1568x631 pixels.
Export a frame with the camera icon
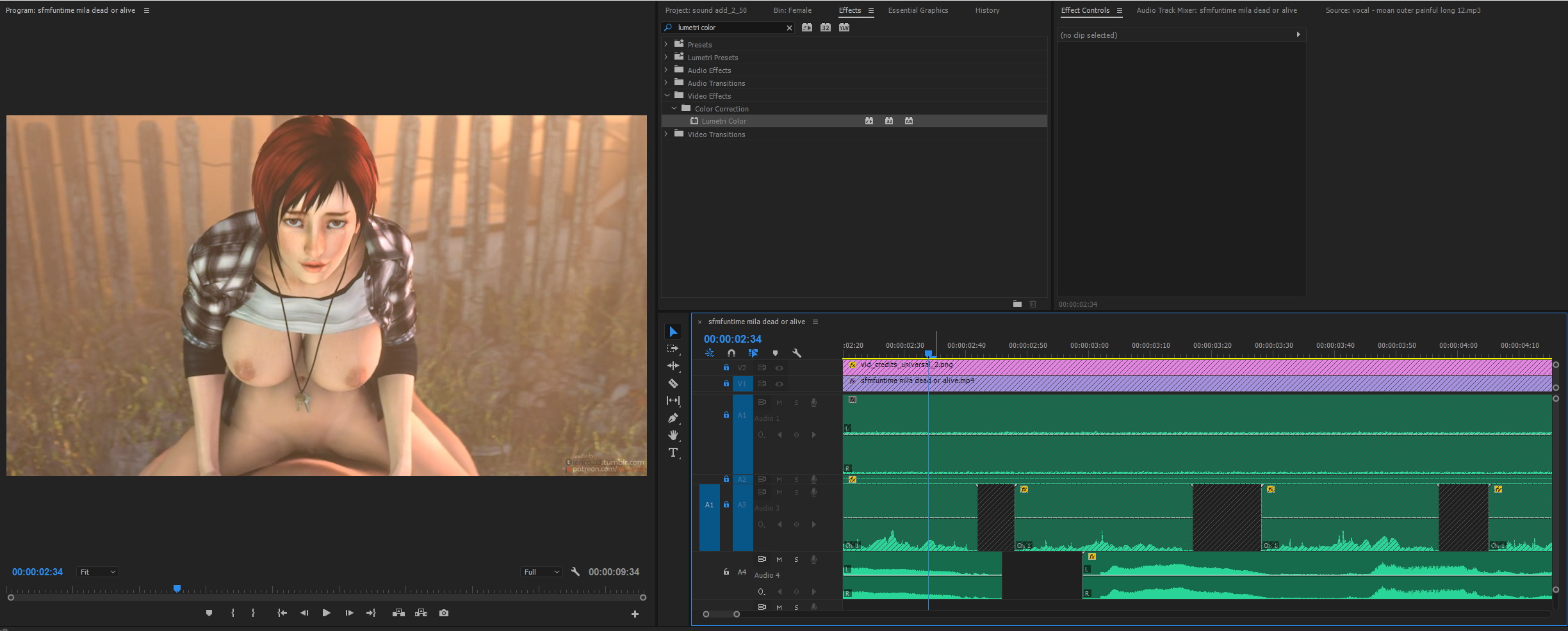(444, 613)
